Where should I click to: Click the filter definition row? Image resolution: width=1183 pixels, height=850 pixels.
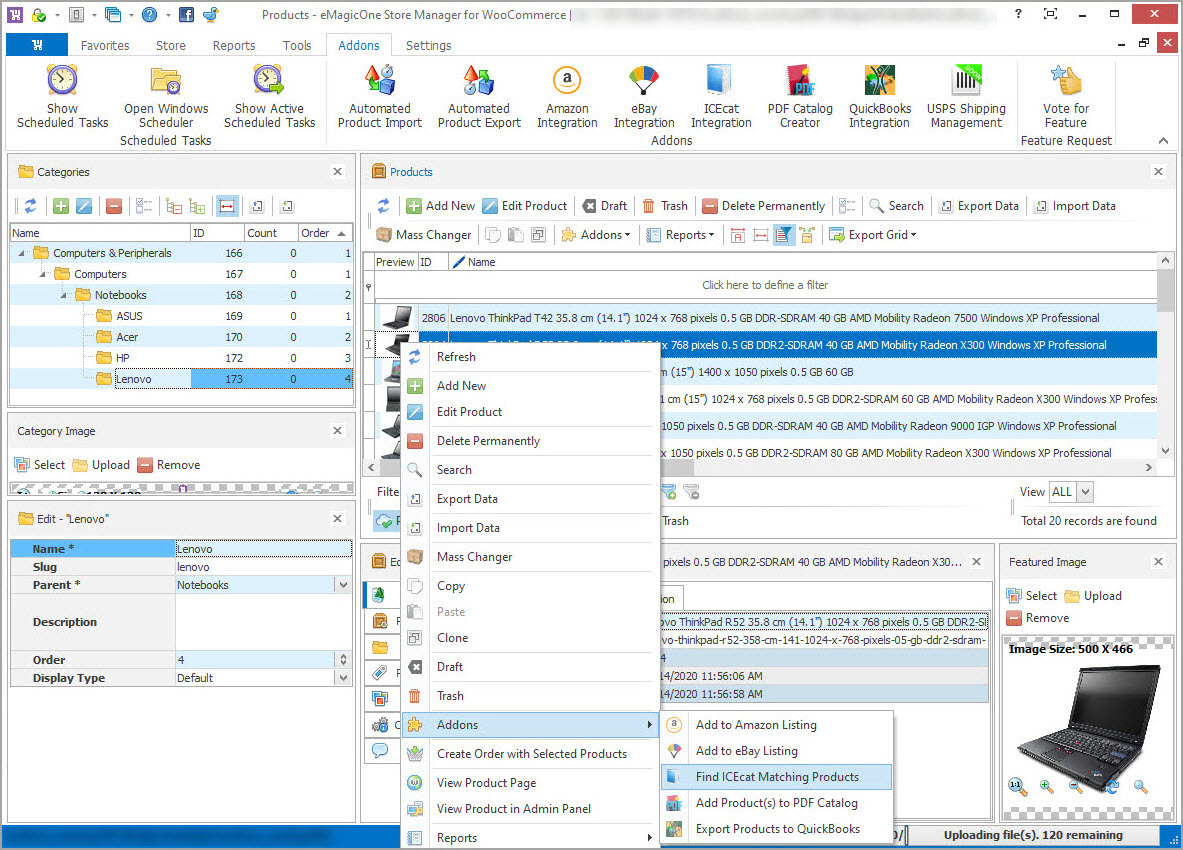[x=765, y=285]
